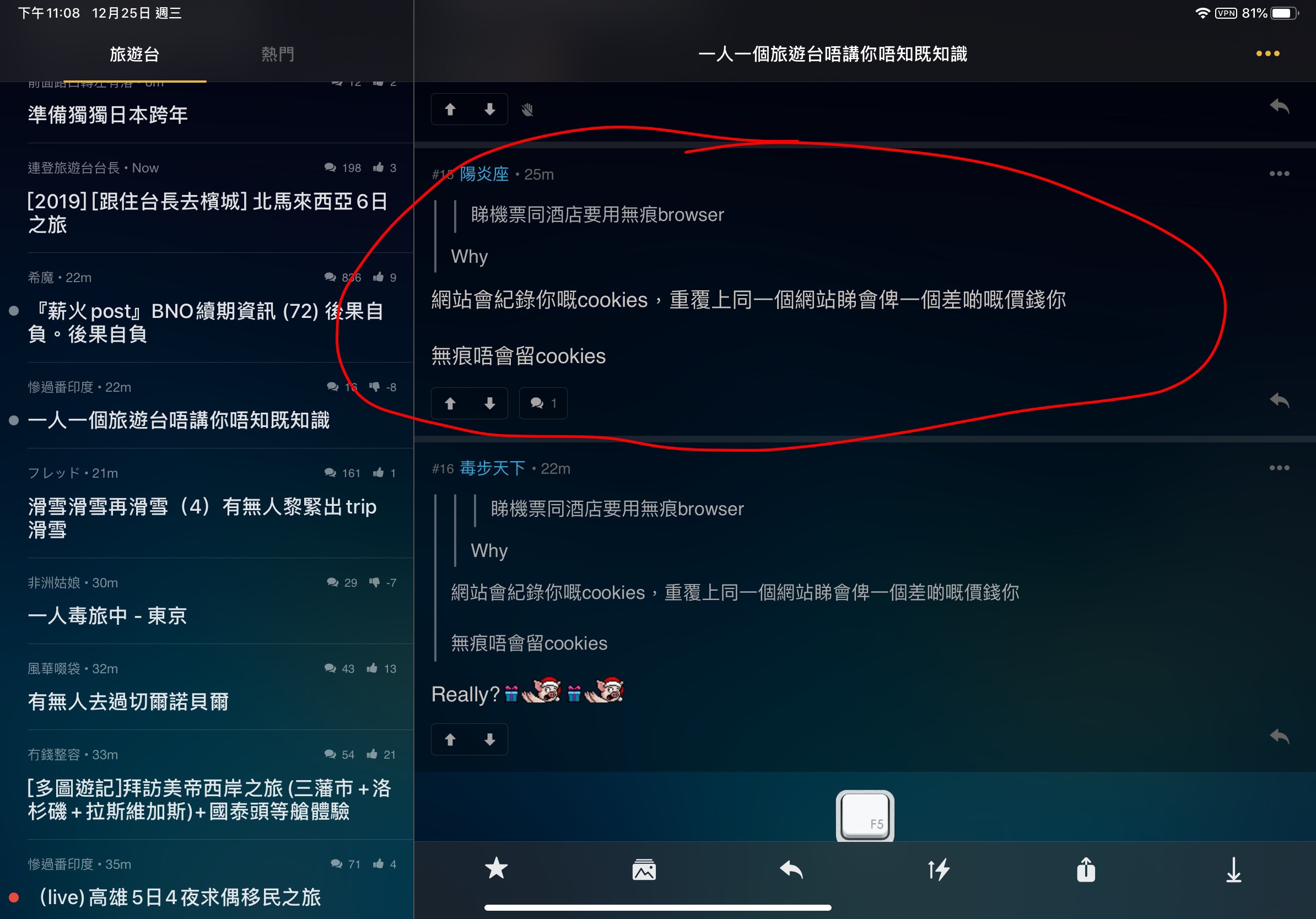The height and width of the screenshot is (919, 1316).
Task: Open the thread options three-dot menu
Action: pyautogui.click(x=1268, y=53)
